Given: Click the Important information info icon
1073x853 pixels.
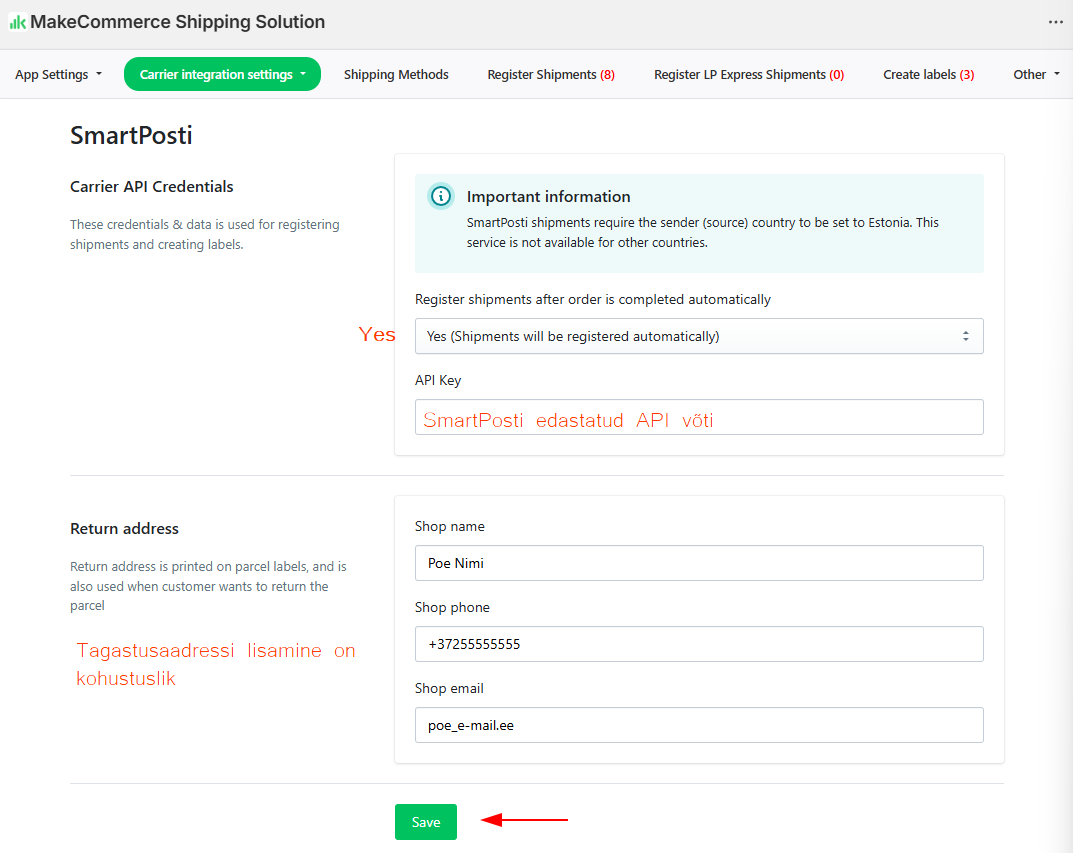Looking at the screenshot, I should click(441, 196).
